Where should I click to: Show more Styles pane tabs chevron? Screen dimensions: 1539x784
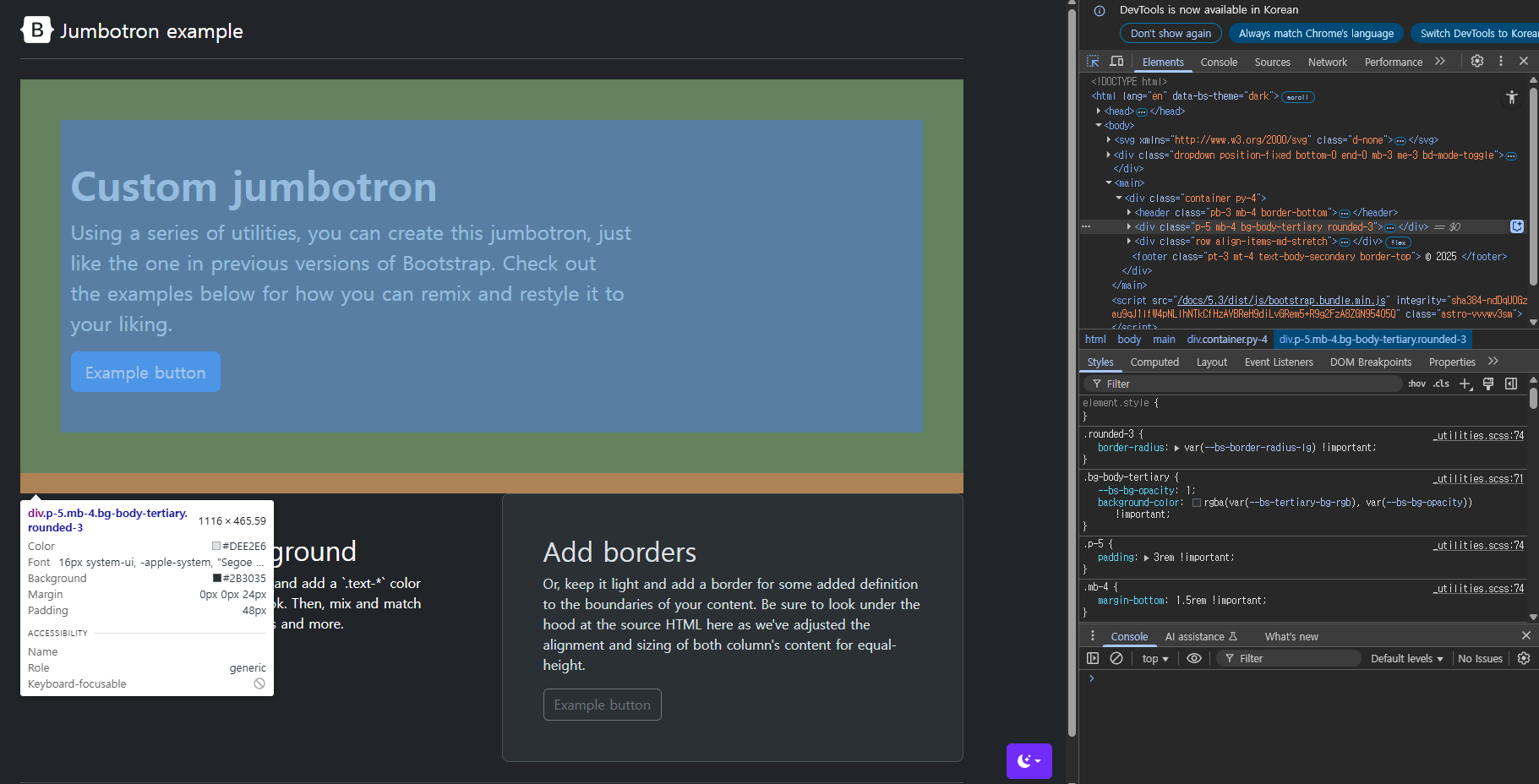click(1493, 361)
